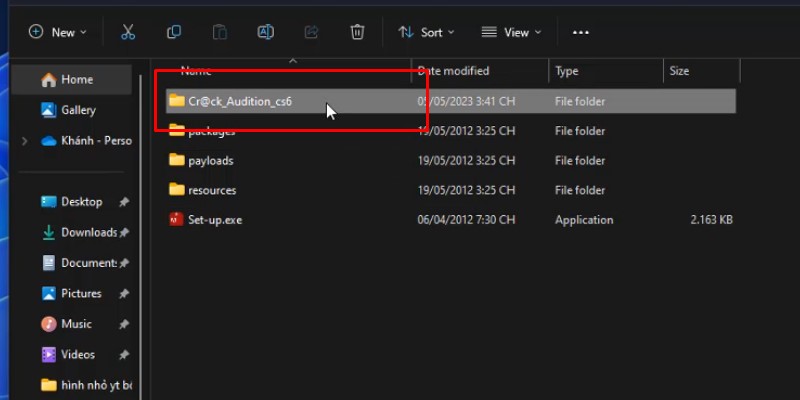The image size is (800, 400).
Task: Open the Sort dropdown menu
Action: (426, 32)
